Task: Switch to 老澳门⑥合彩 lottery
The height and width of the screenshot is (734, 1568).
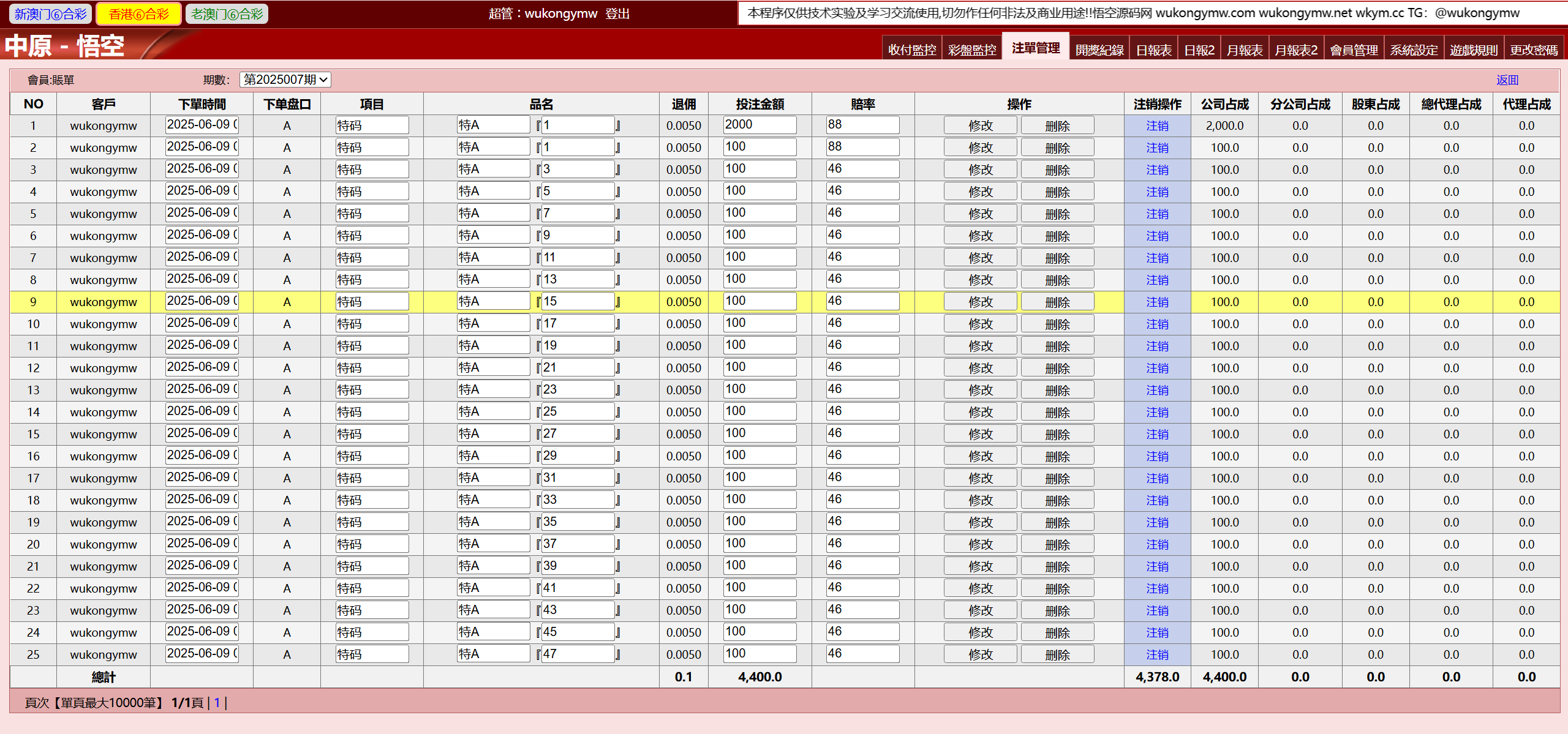Action: (x=227, y=13)
